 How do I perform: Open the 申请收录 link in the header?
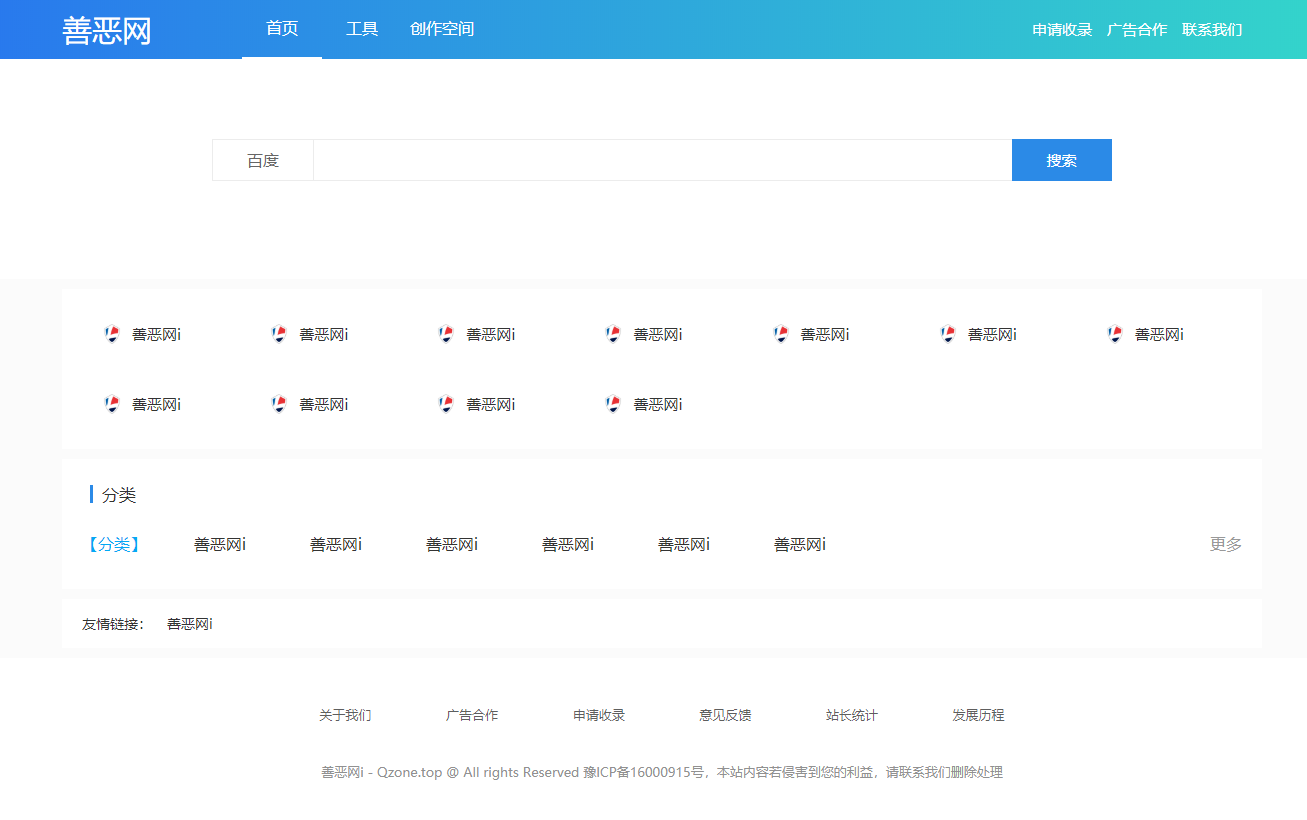click(x=1060, y=29)
